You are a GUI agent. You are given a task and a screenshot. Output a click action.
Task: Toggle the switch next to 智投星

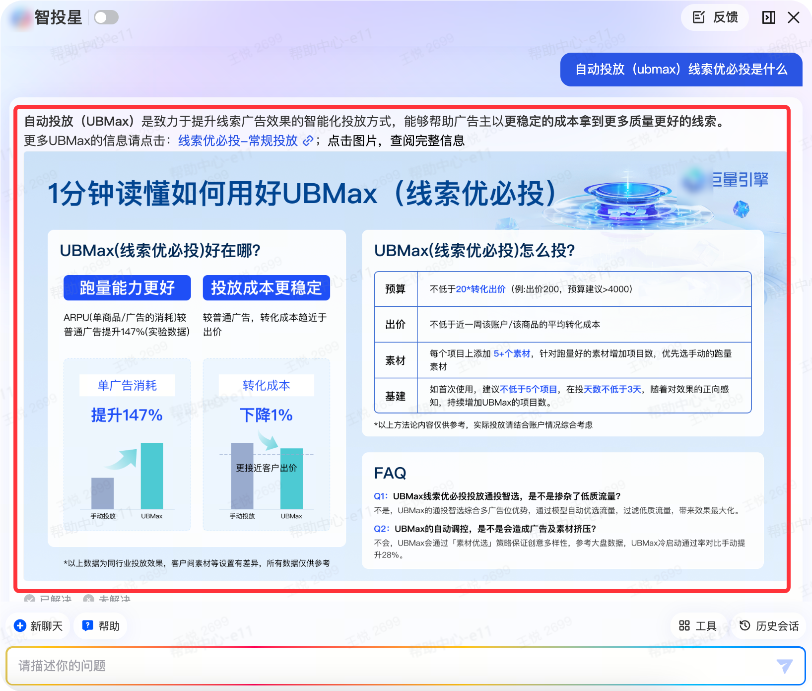(x=106, y=18)
